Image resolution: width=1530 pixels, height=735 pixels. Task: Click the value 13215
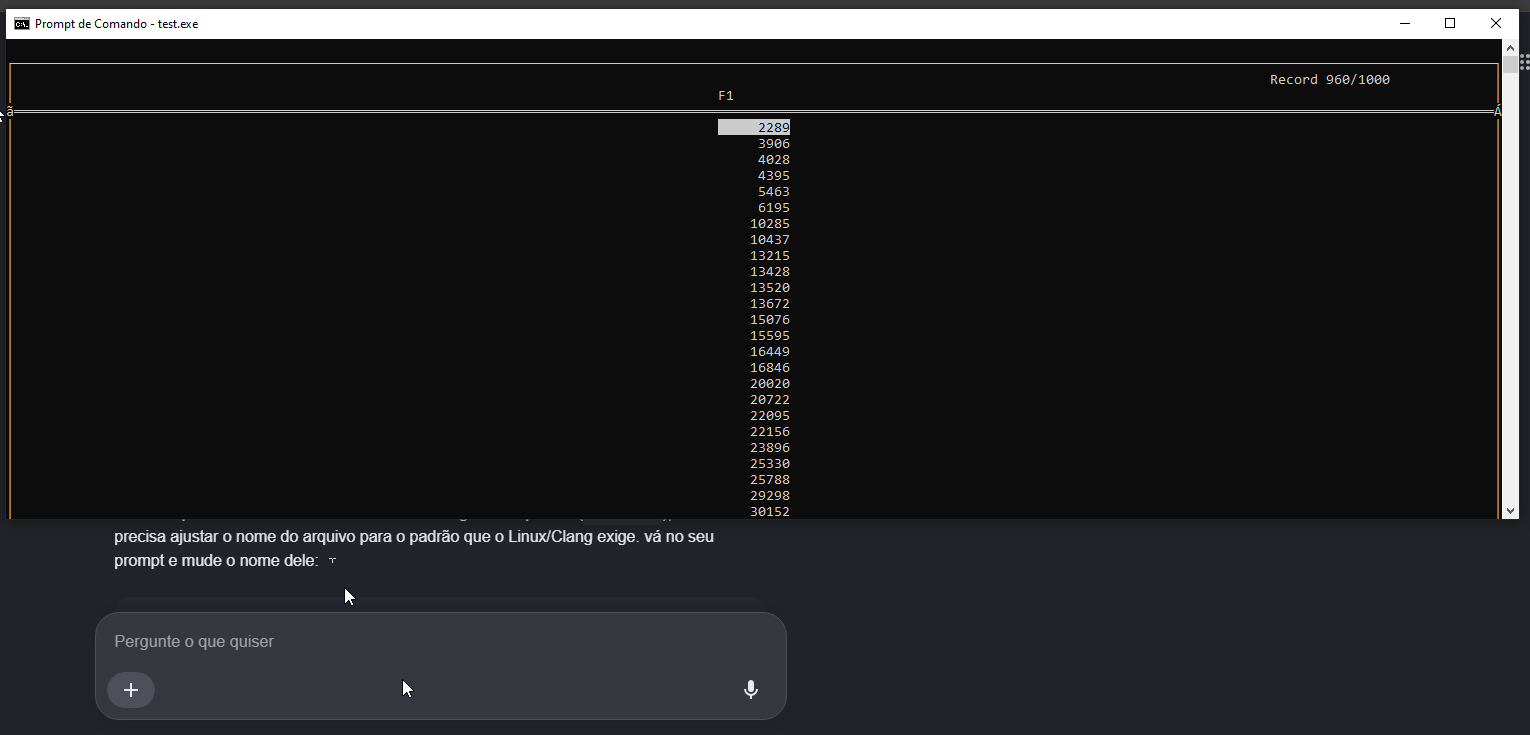point(770,256)
